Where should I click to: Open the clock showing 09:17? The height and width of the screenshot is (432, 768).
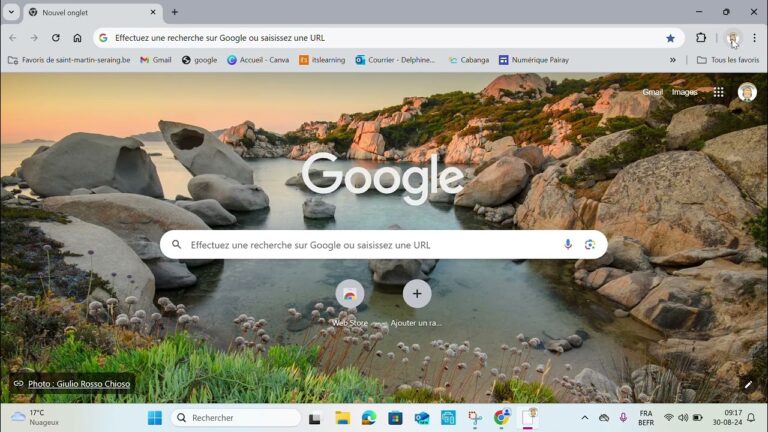[x=727, y=418]
